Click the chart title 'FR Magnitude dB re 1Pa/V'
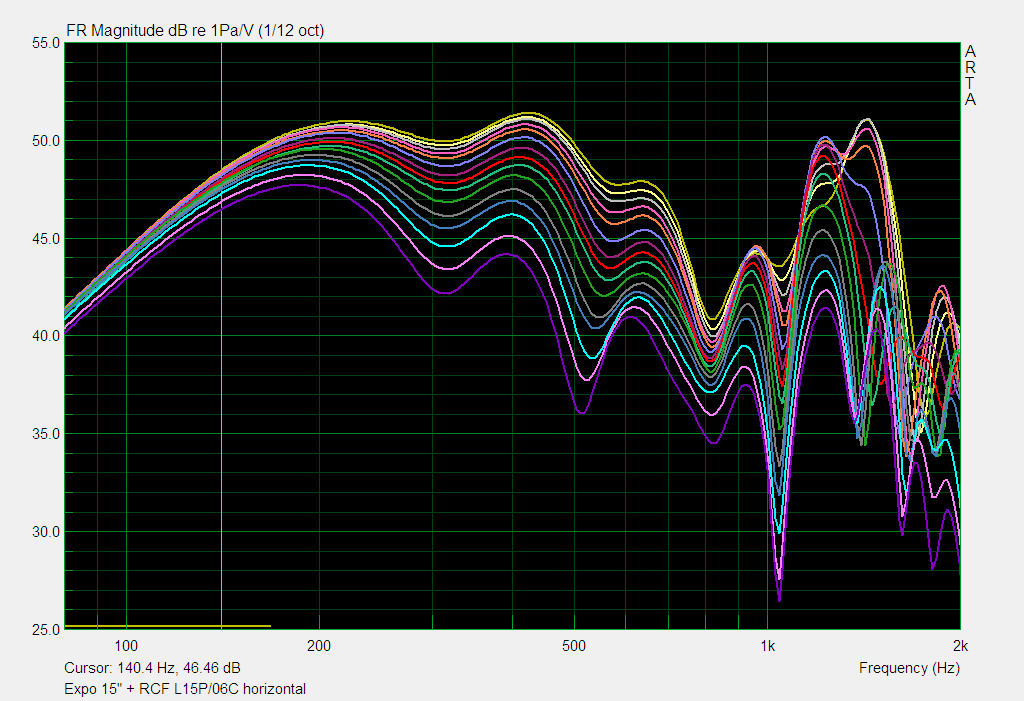The width and height of the screenshot is (1024, 701). click(160, 30)
